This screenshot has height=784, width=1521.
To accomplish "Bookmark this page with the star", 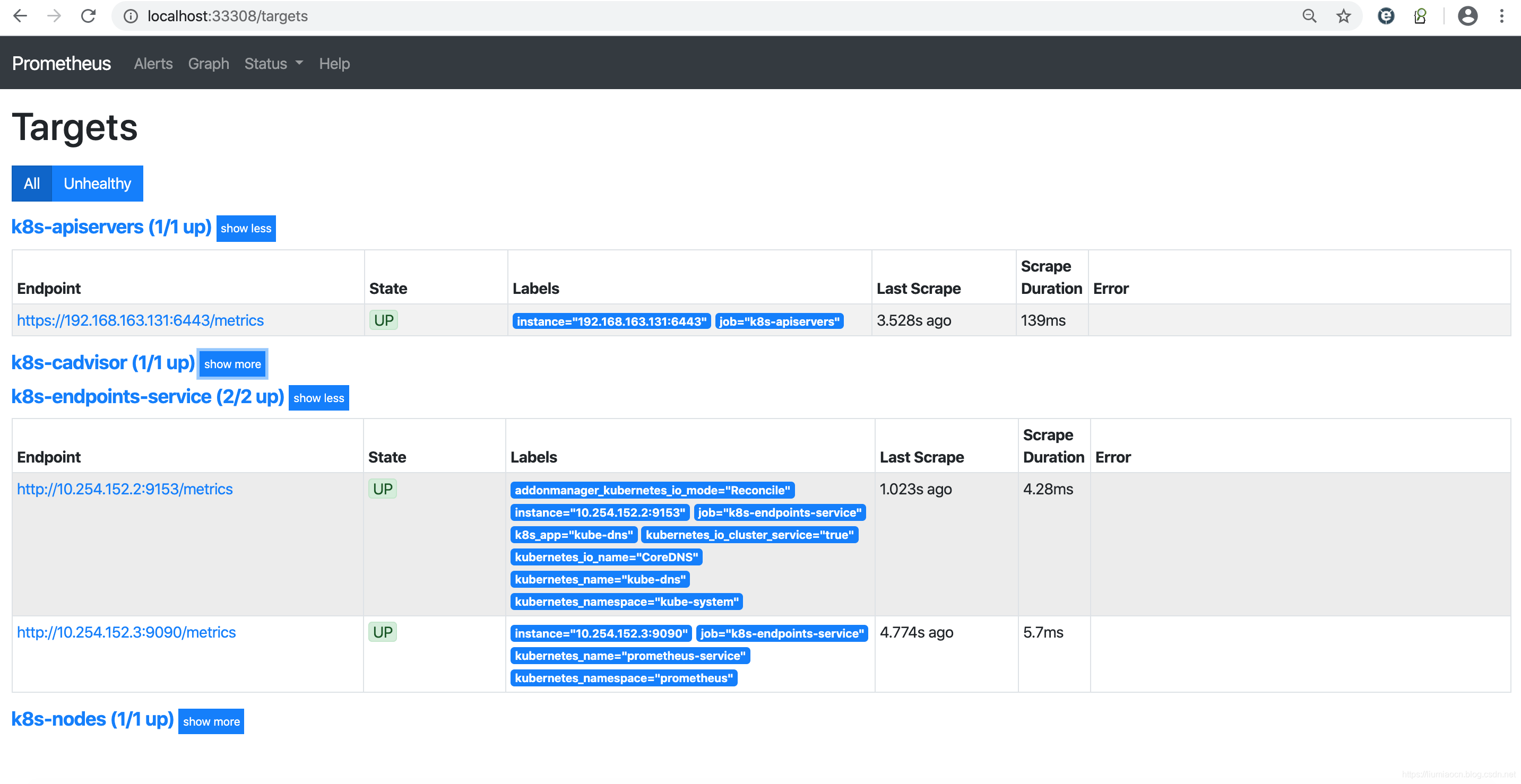I will tap(1343, 16).
